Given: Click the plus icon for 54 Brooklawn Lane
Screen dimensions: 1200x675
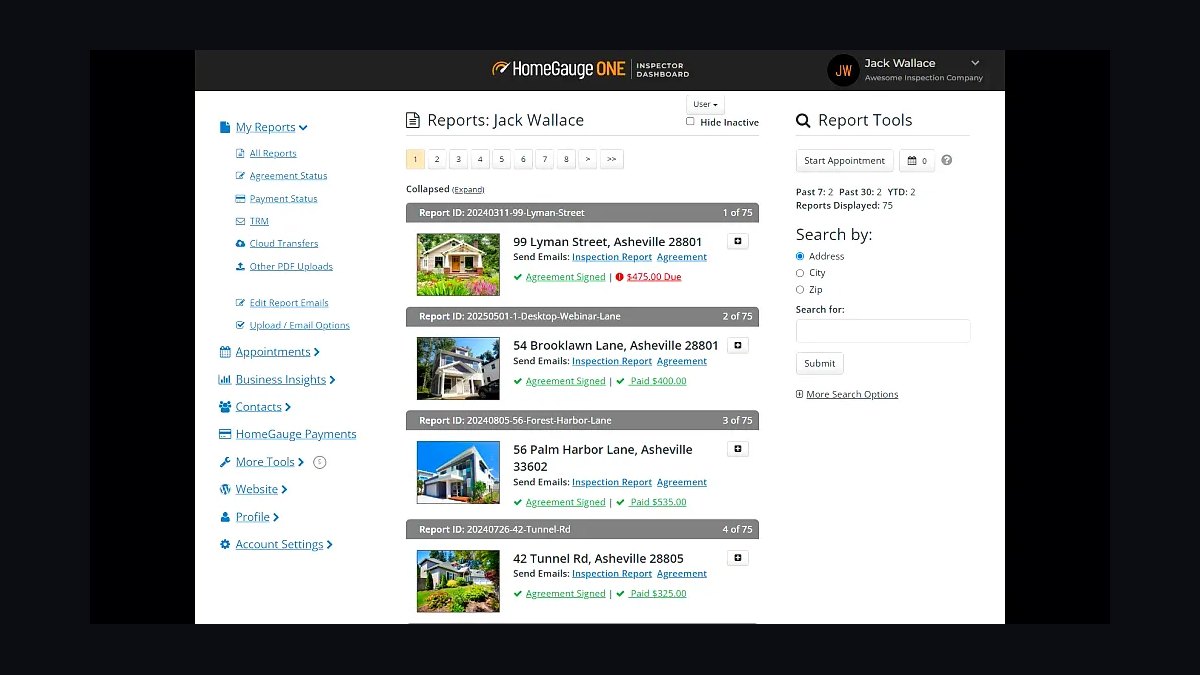Looking at the screenshot, I should pyautogui.click(x=738, y=345).
